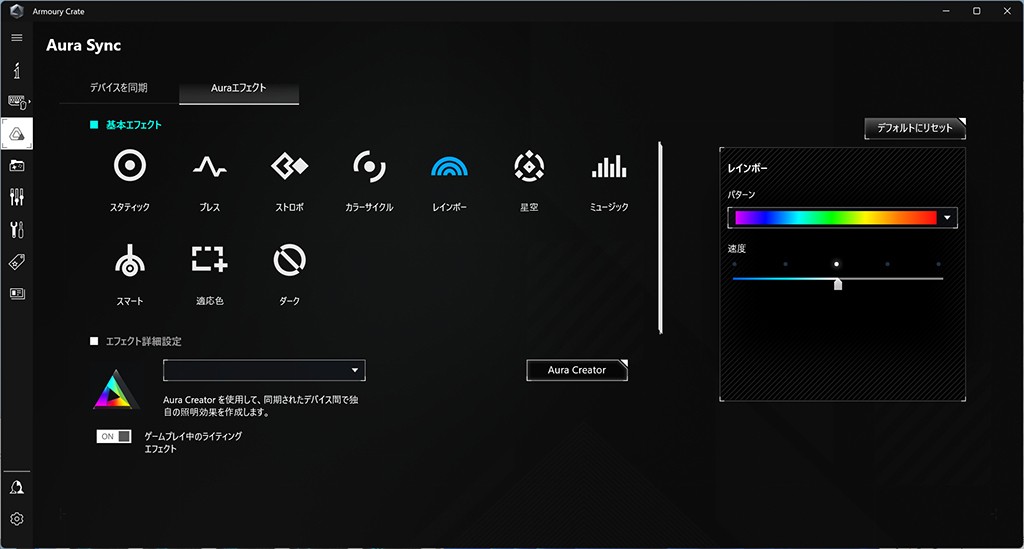This screenshot has width=1024, height=549.
Task: Open the Game Library icon in the sidebar
Action: pos(17,166)
